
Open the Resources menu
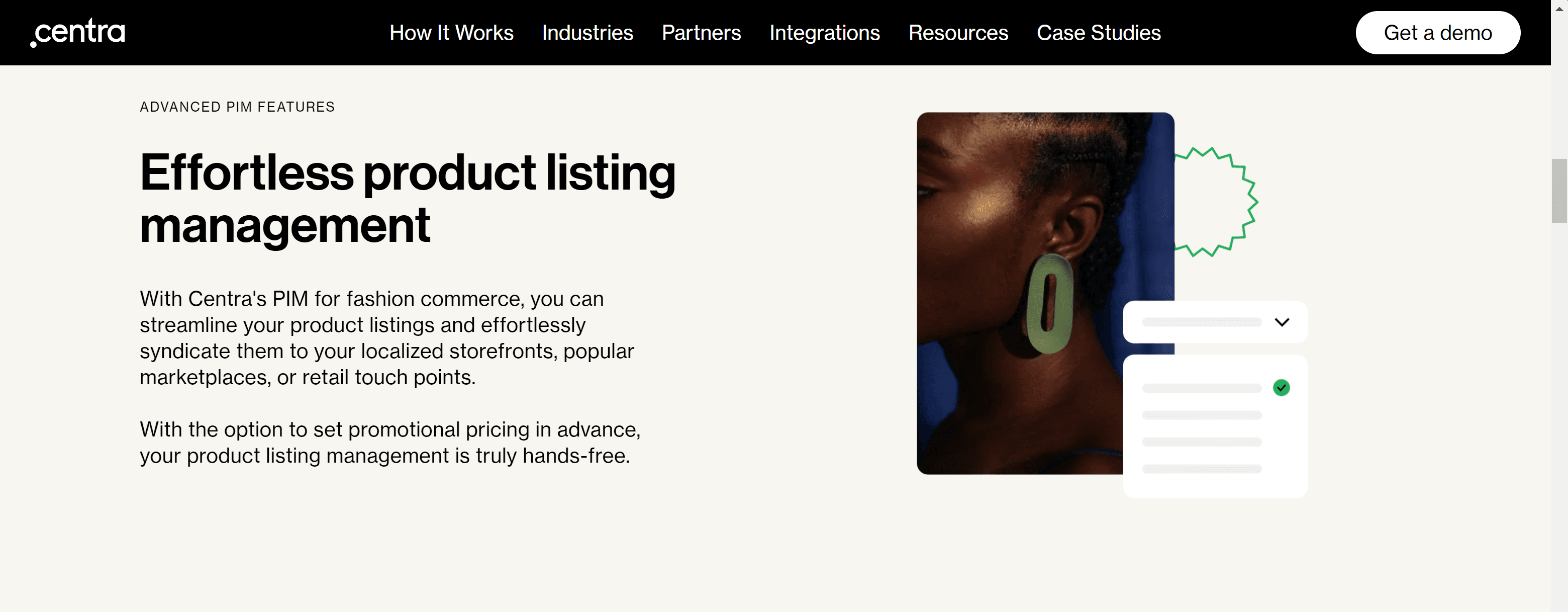tap(958, 33)
